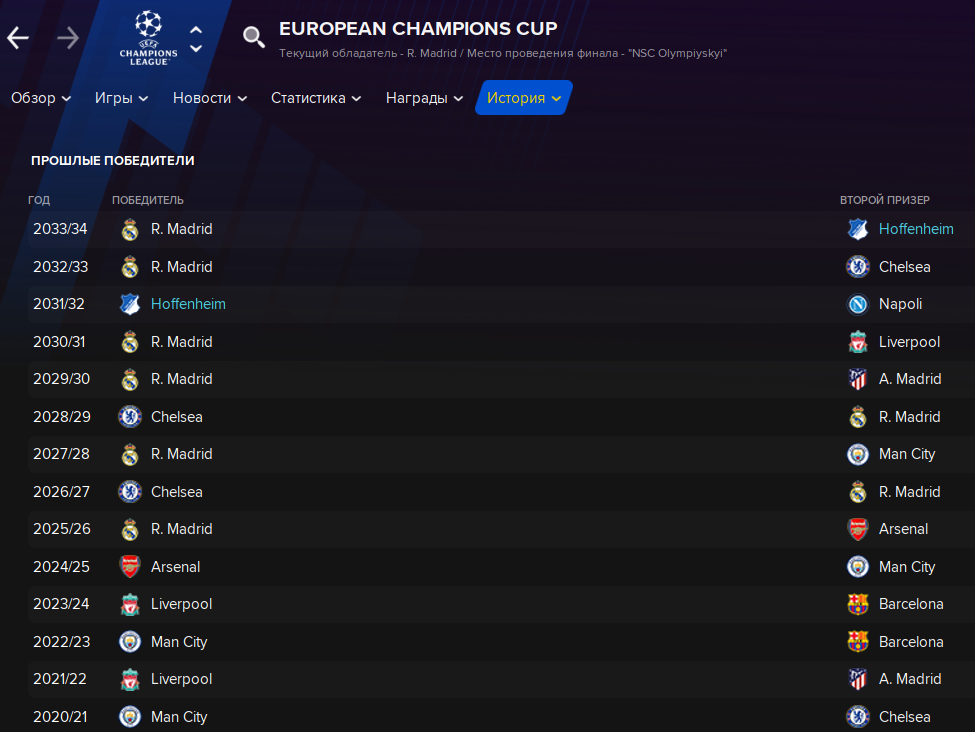Viewport: 975px width, 732px height.
Task: Open Hoffenheim link in 2033/34 runner-up
Action: tap(916, 229)
